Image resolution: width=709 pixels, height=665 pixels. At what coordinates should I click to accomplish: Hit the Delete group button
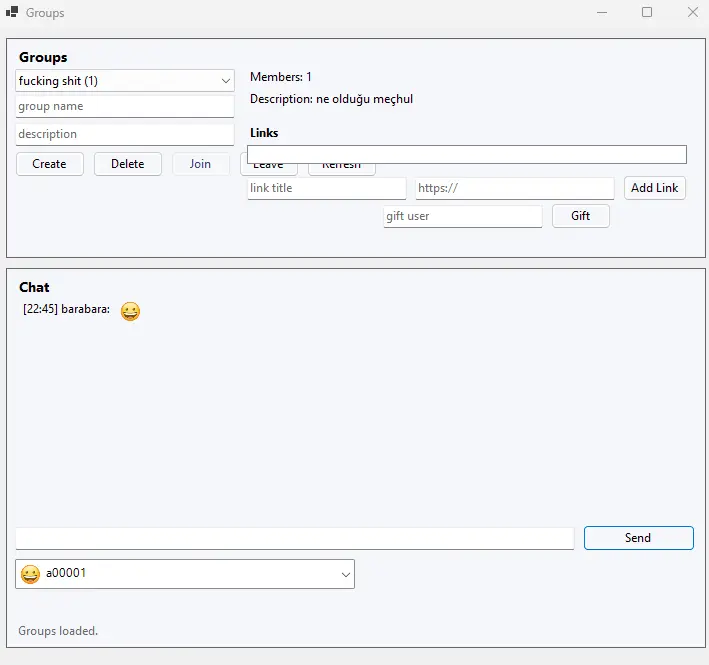click(x=127, y=164)
